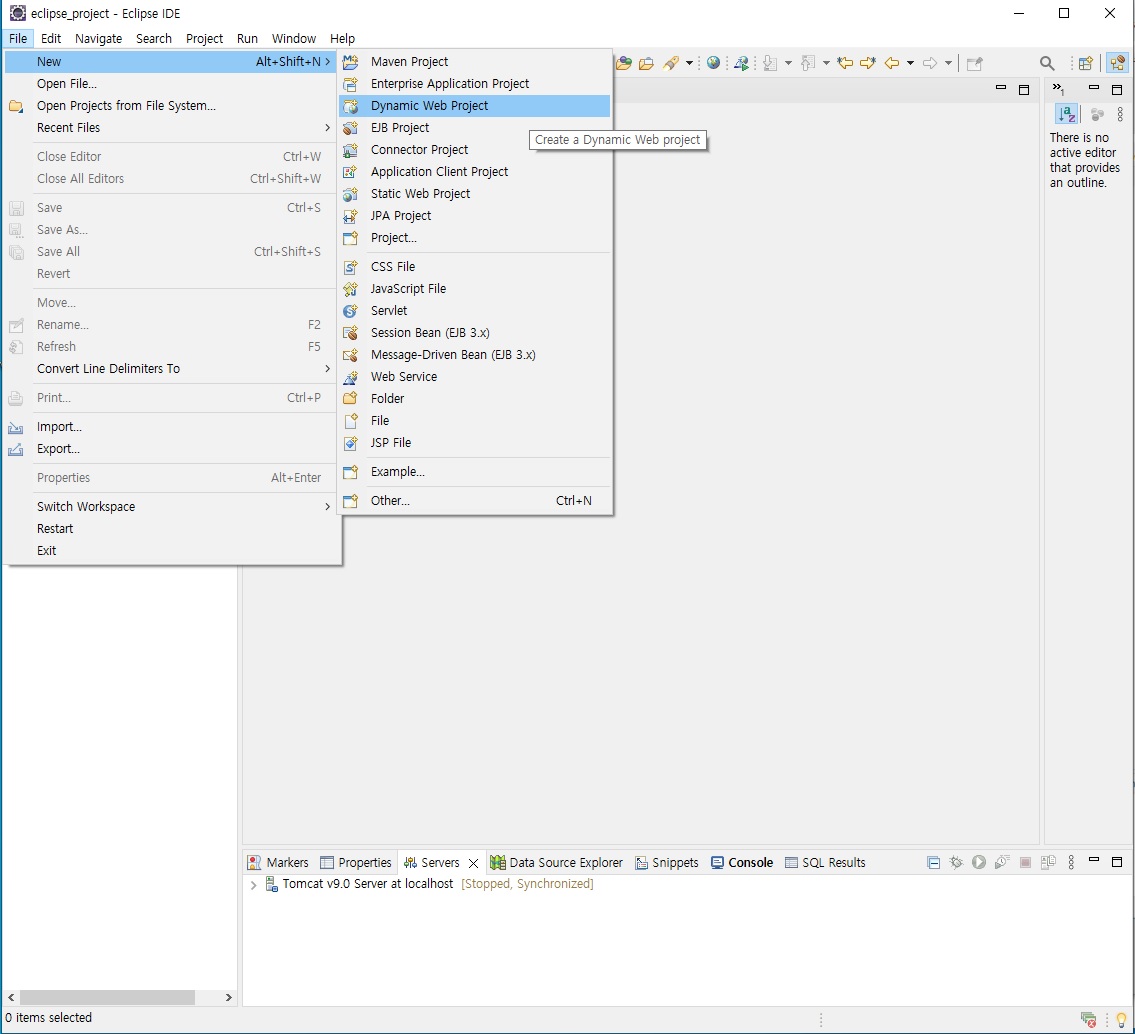Open the Forward history dropdown arrow
The width and height of the screenshot is (1135, 1034).
(948, 64)
